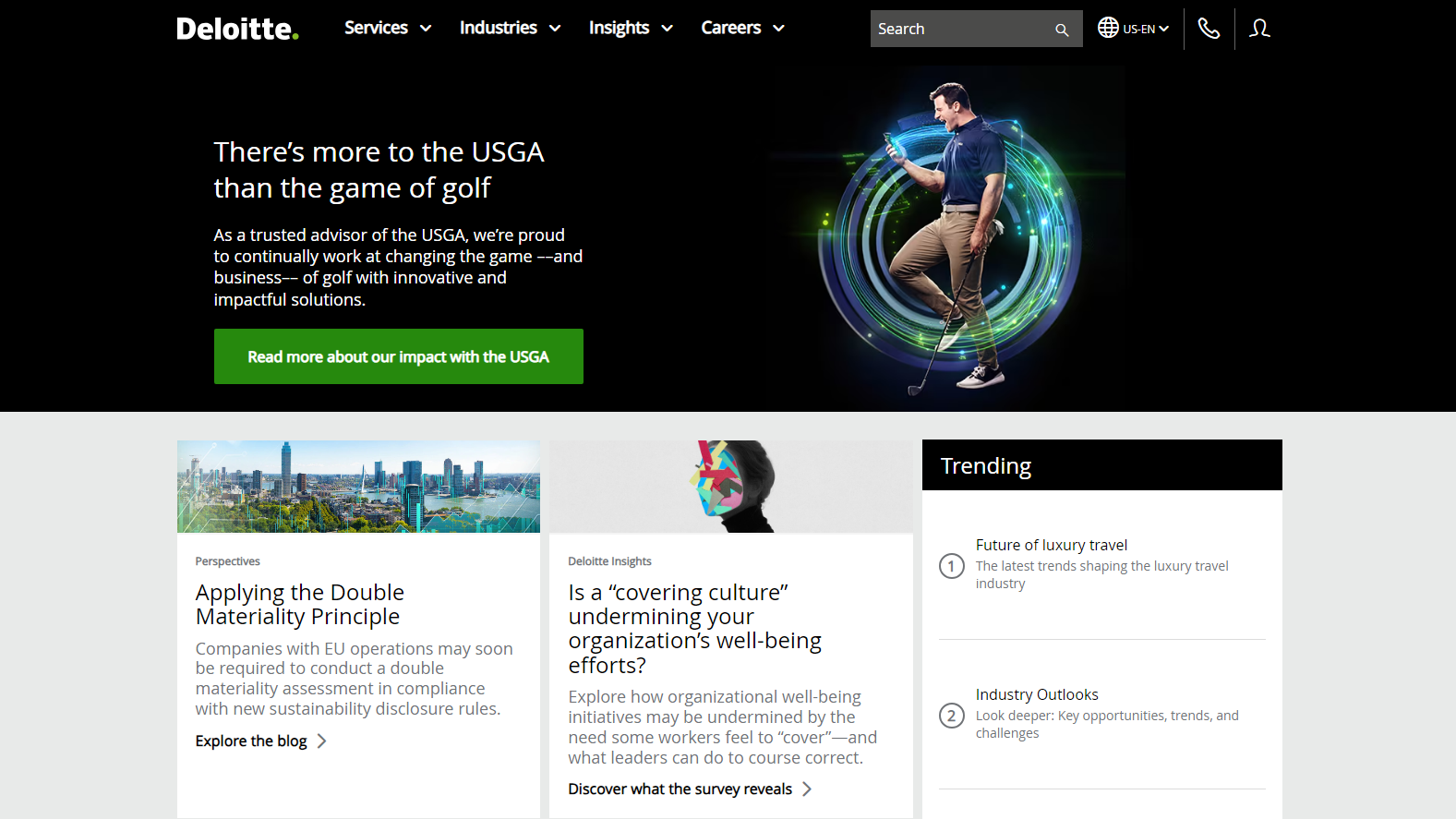Screen dimensions: 1456x819
Task: Click the golfer hero image
Action: 946,238
